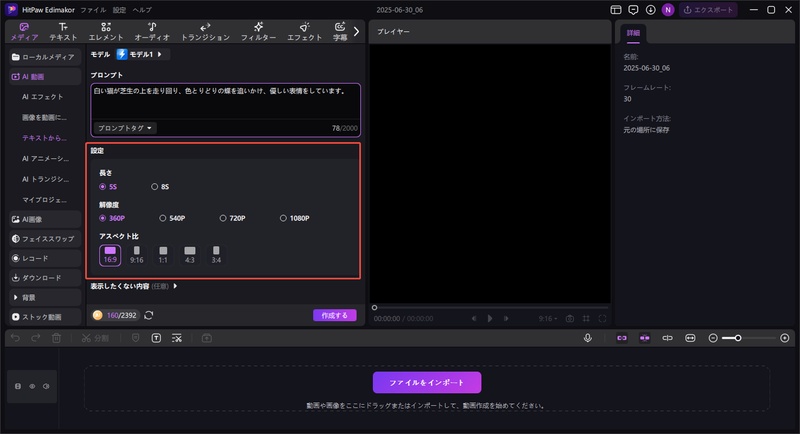Refresh the credits counter

(148, 316)
